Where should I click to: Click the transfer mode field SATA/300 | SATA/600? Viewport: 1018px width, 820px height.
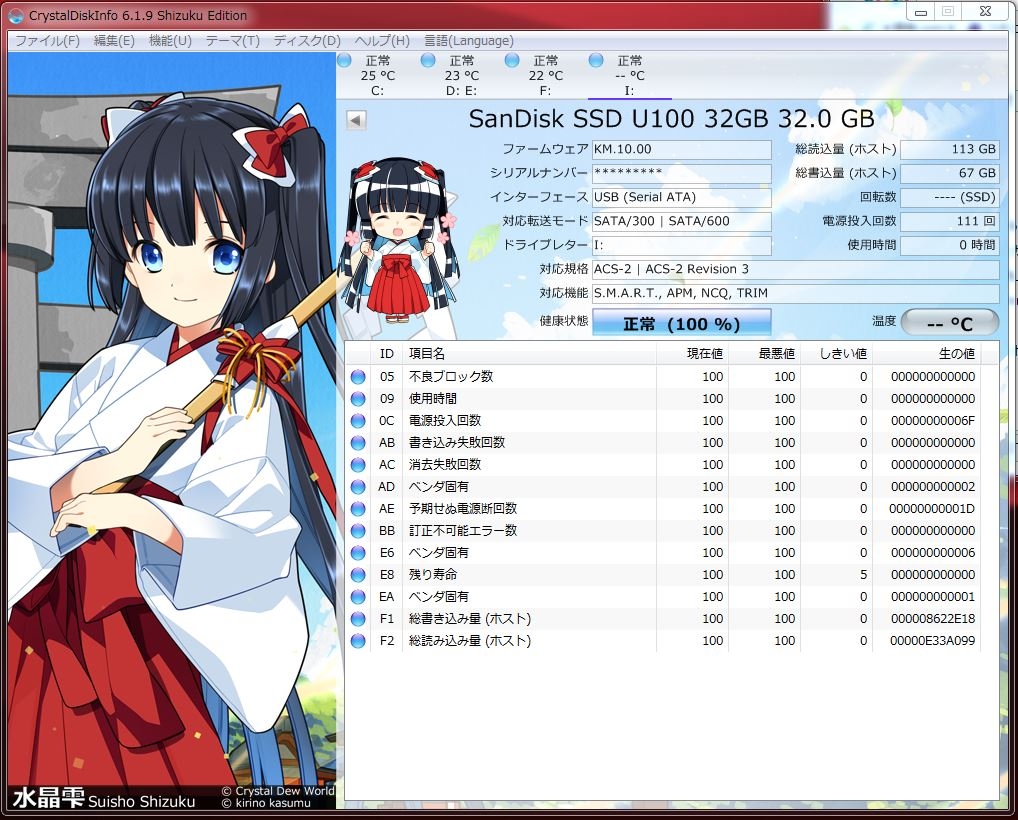click(x=682, y=221)
